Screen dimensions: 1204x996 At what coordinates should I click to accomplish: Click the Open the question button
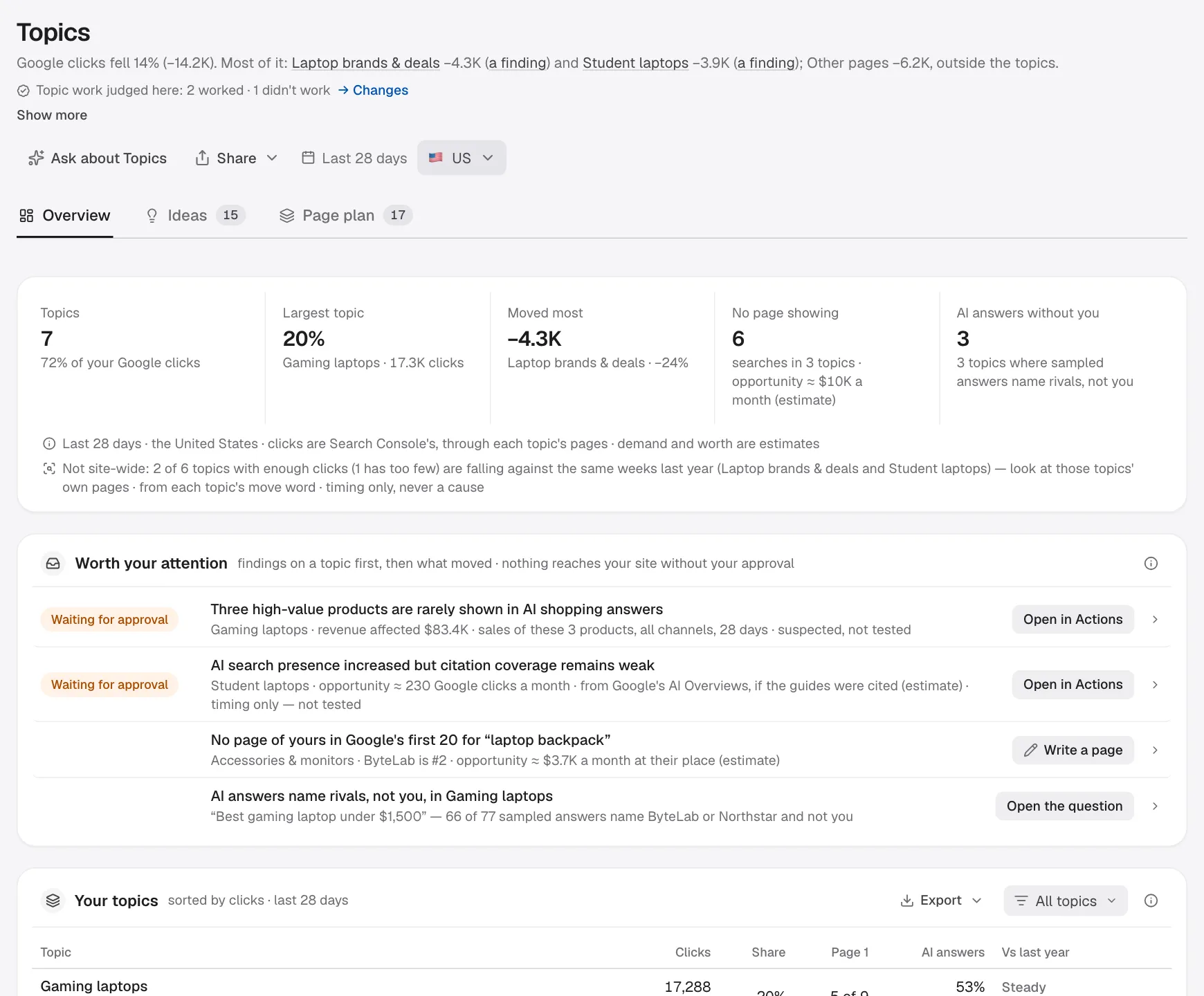[x=1064, y=806]
